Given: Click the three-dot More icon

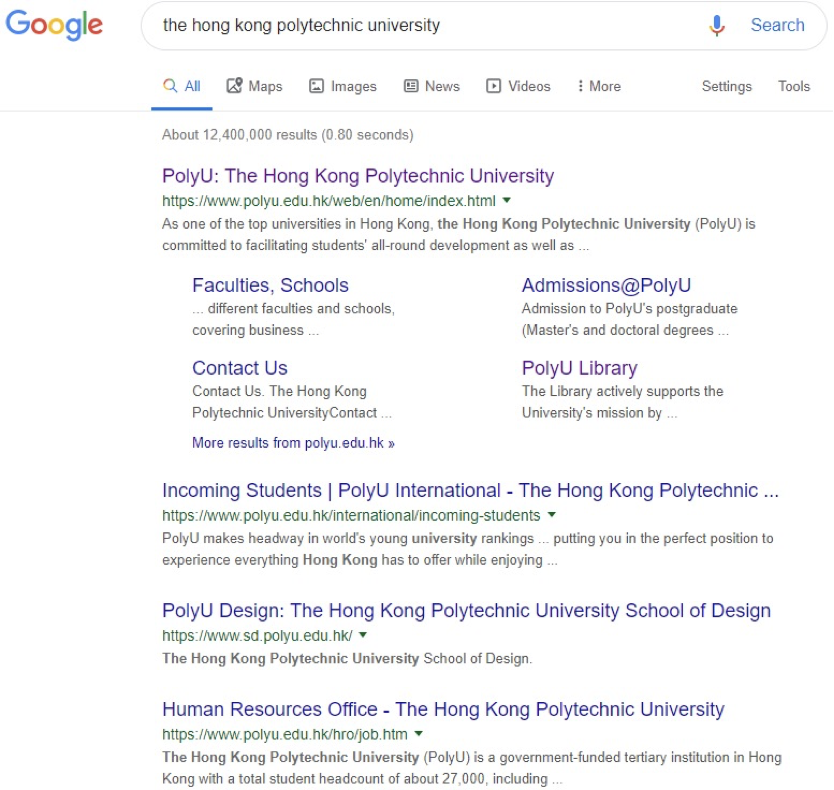Looking at the screenshot, I should pyautogui.click(x=580, y=86).
